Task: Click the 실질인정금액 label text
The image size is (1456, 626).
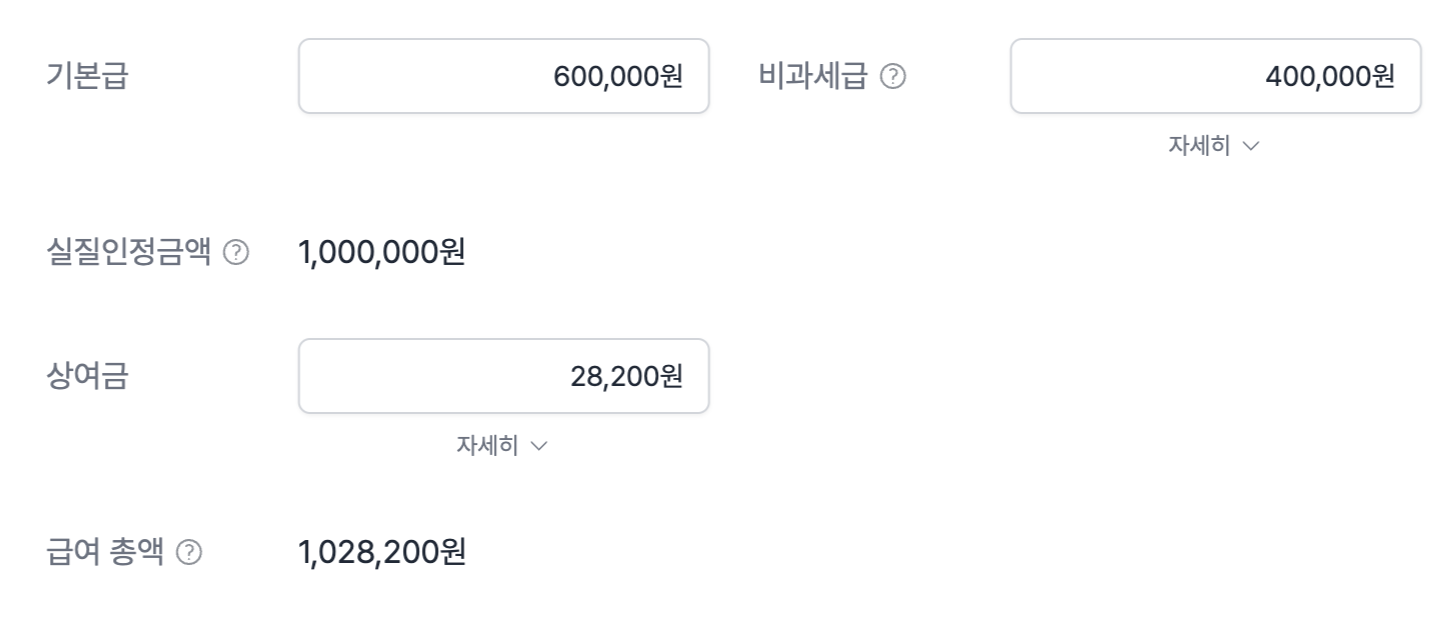Action: 129,253
